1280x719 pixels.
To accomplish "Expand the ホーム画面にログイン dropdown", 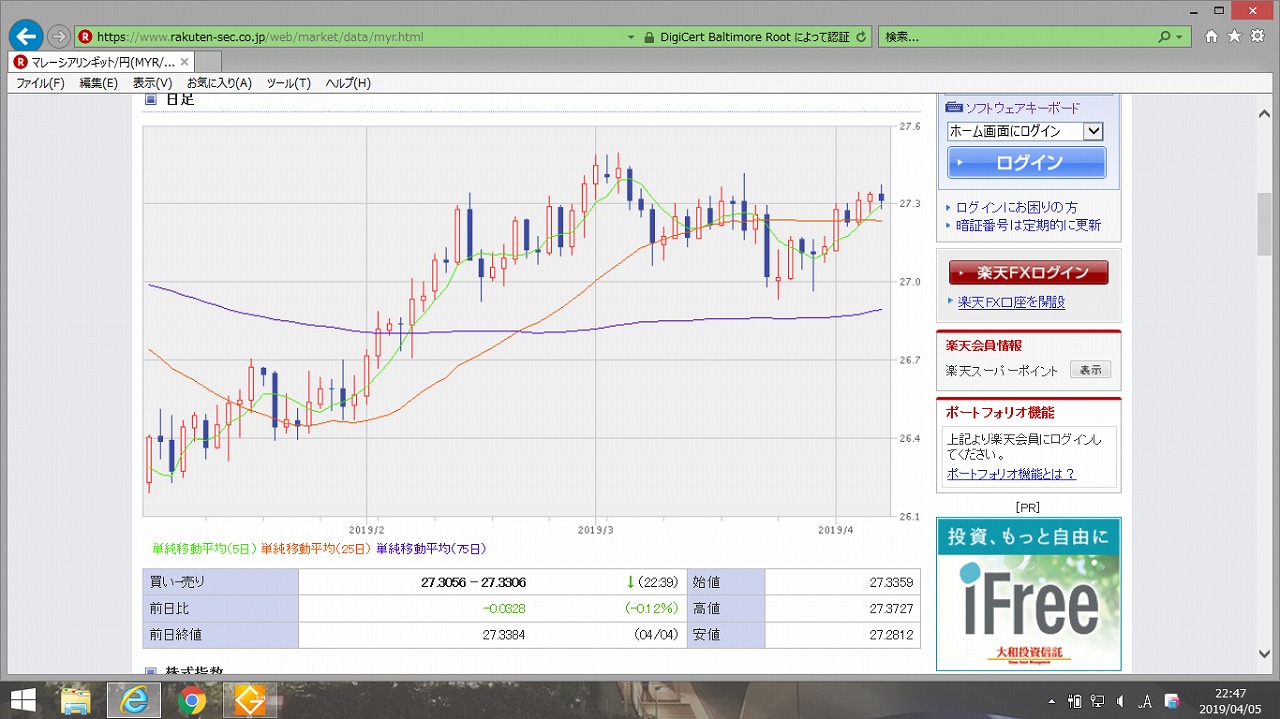I will point(1093,131).
